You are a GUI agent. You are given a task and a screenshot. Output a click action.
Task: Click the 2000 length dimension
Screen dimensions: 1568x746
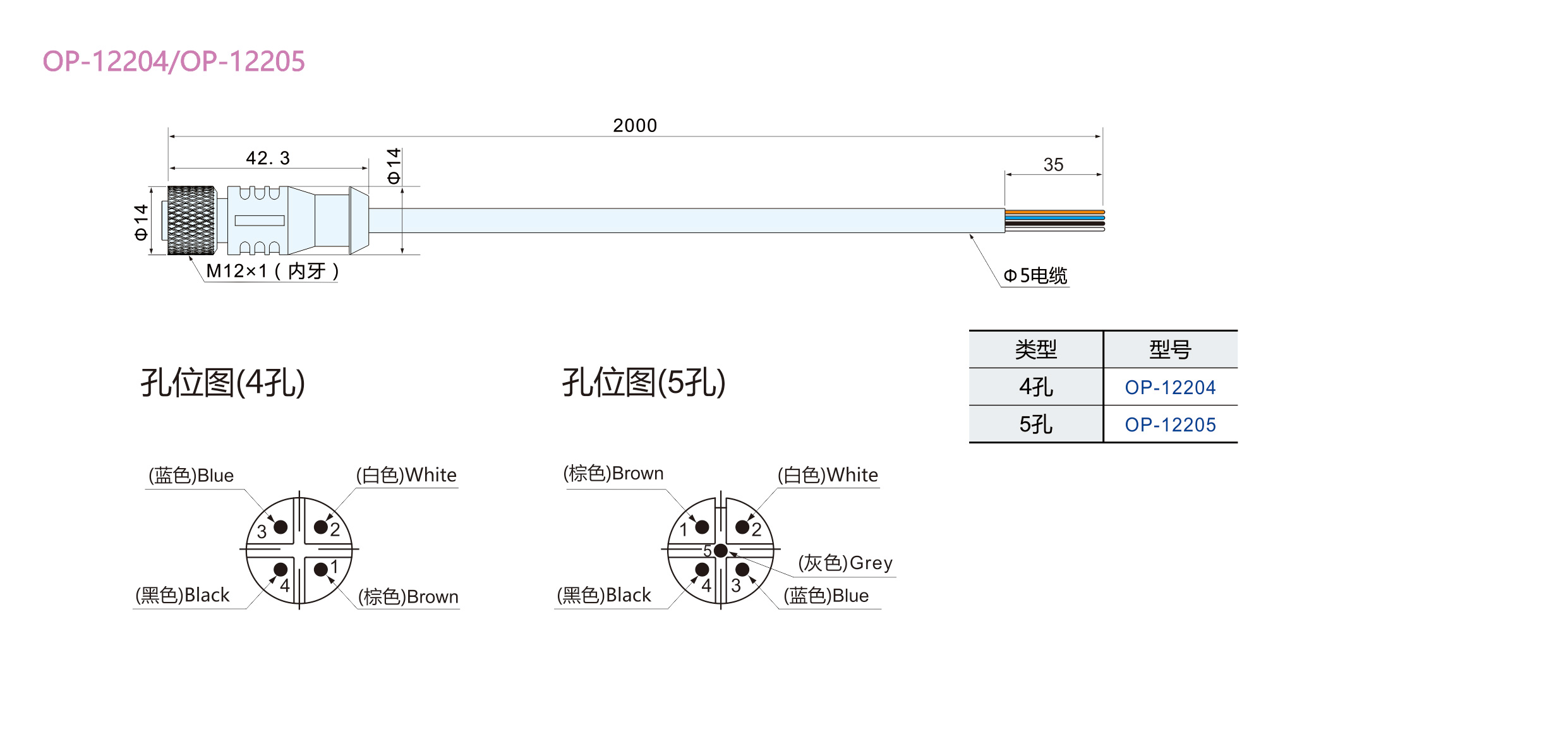(x=635, y=126)
